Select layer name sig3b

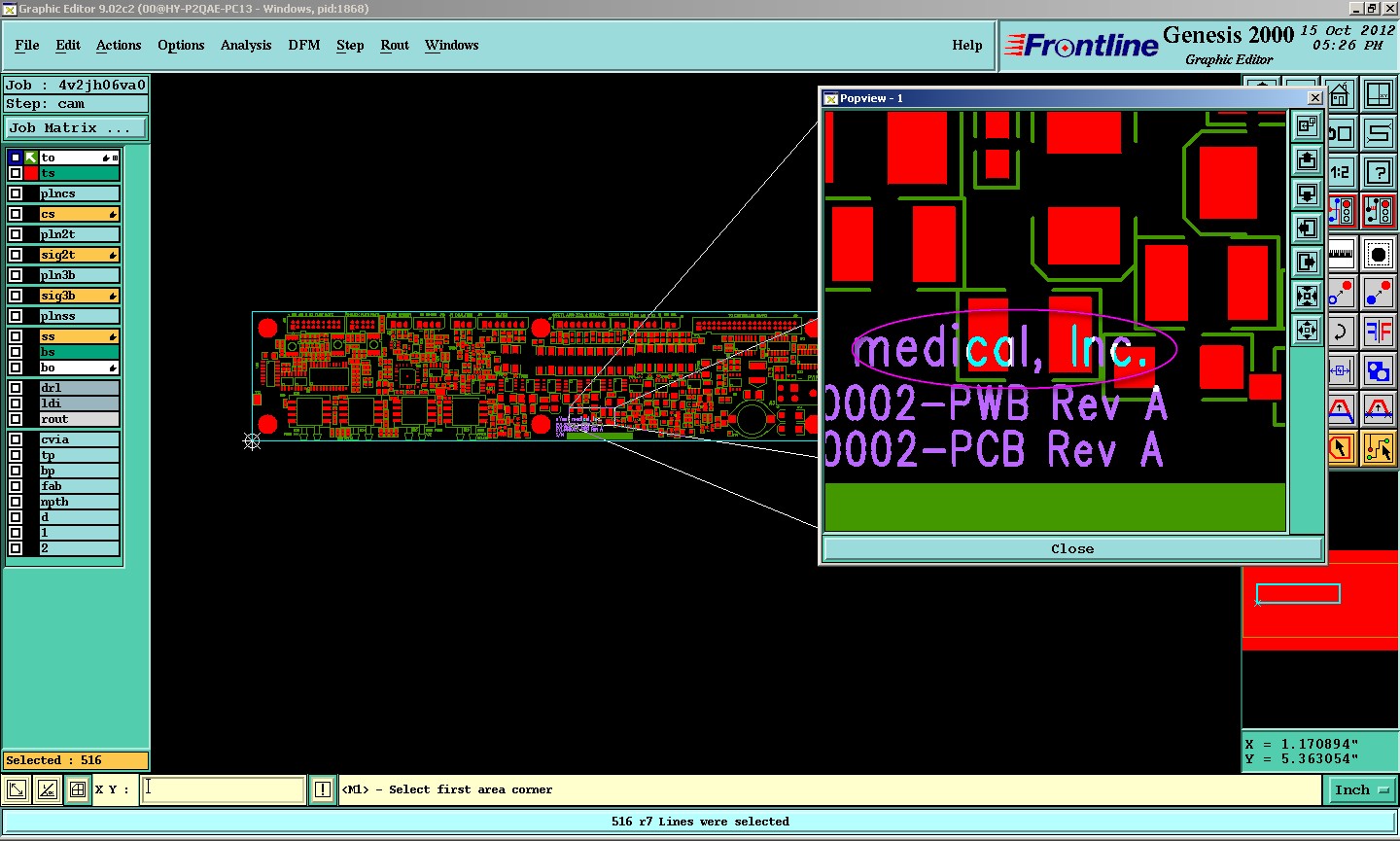[x=80, y=296]
